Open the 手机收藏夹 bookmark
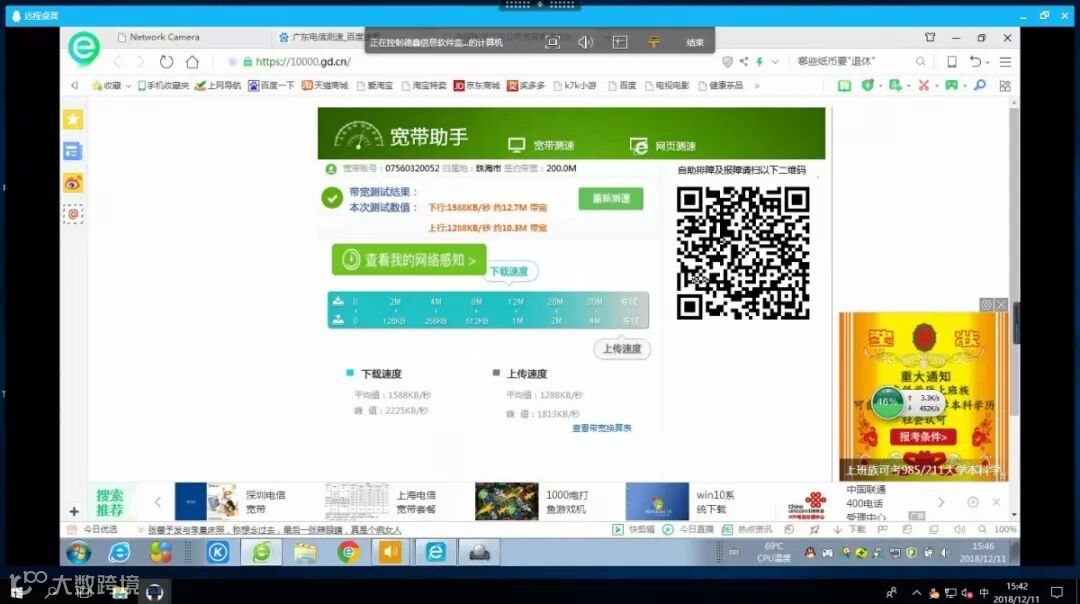Viewport: 1080px width, 604px height. [x=163, y=85]
